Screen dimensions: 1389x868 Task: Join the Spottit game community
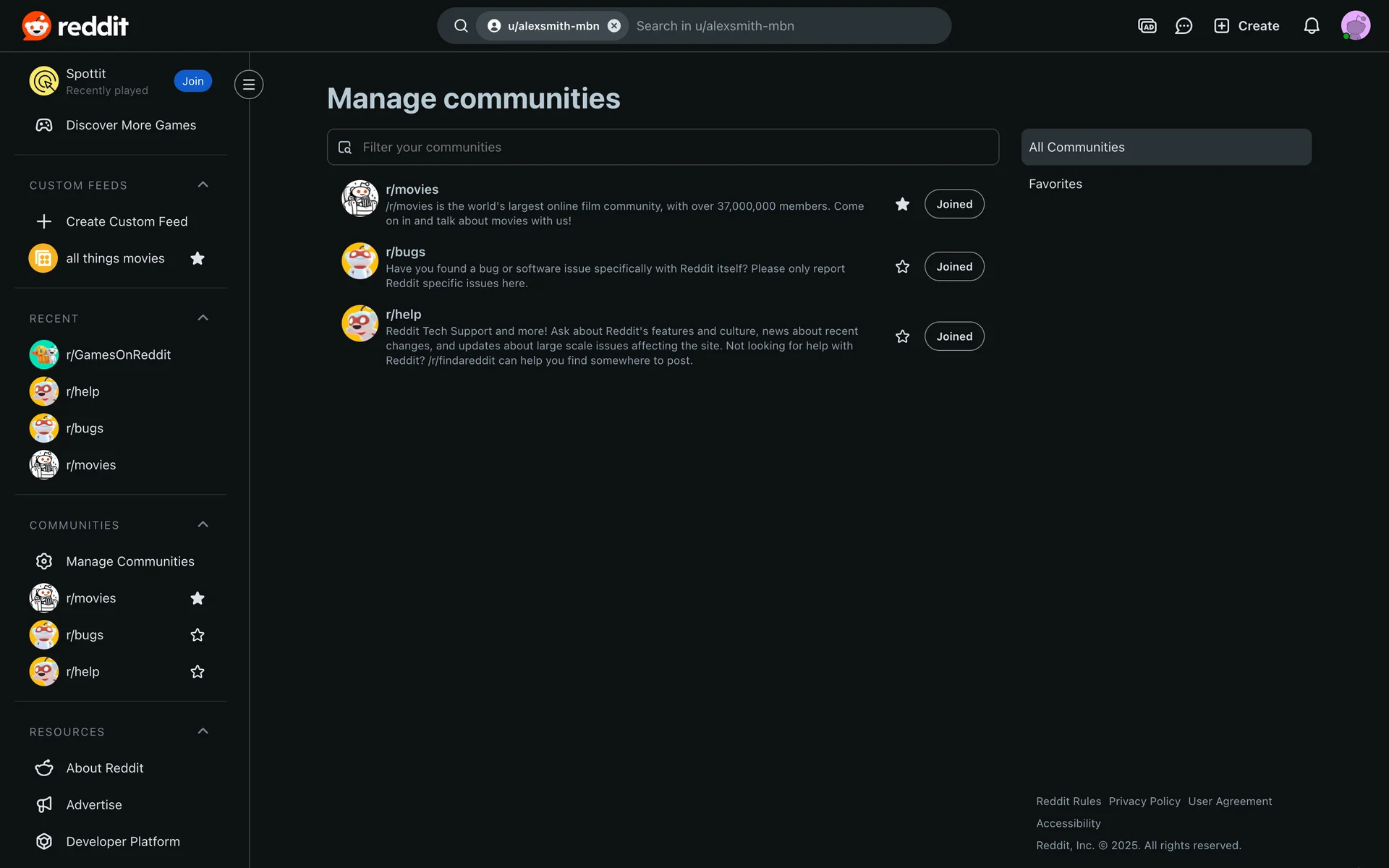point(192,81)
